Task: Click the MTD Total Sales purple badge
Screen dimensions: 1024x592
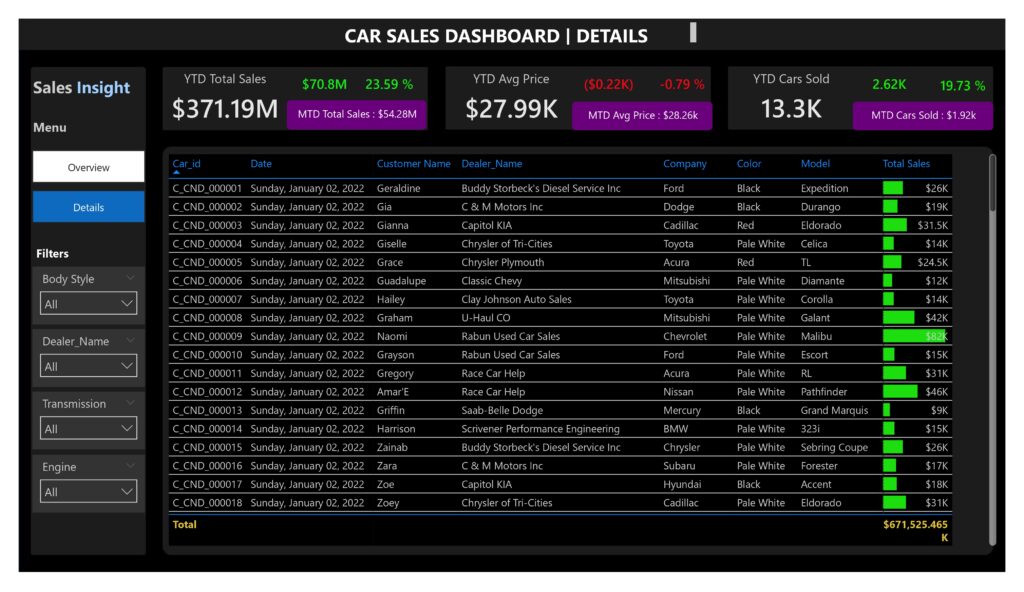Action: (357, 115)
